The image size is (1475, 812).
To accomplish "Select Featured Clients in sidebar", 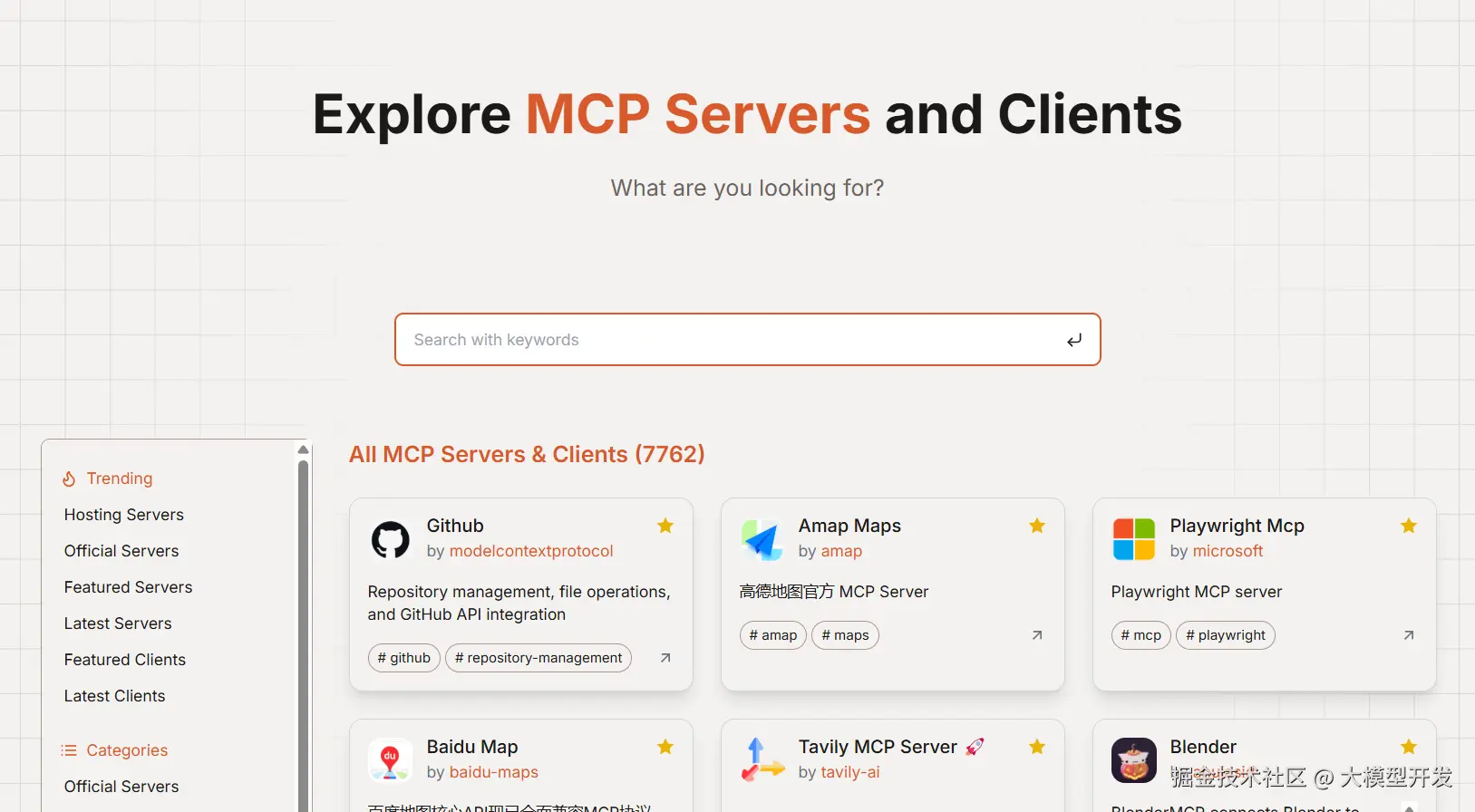I will 125,660.
